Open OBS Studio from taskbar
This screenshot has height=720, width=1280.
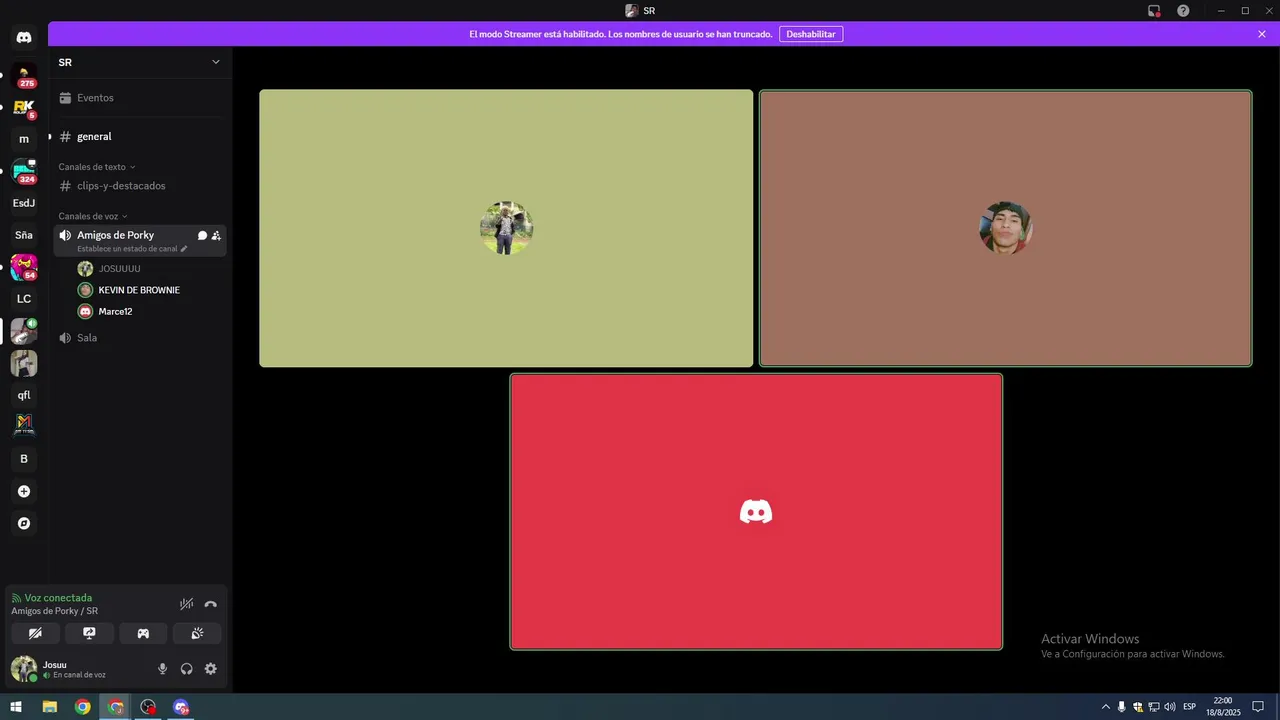(x=148, y=707)
